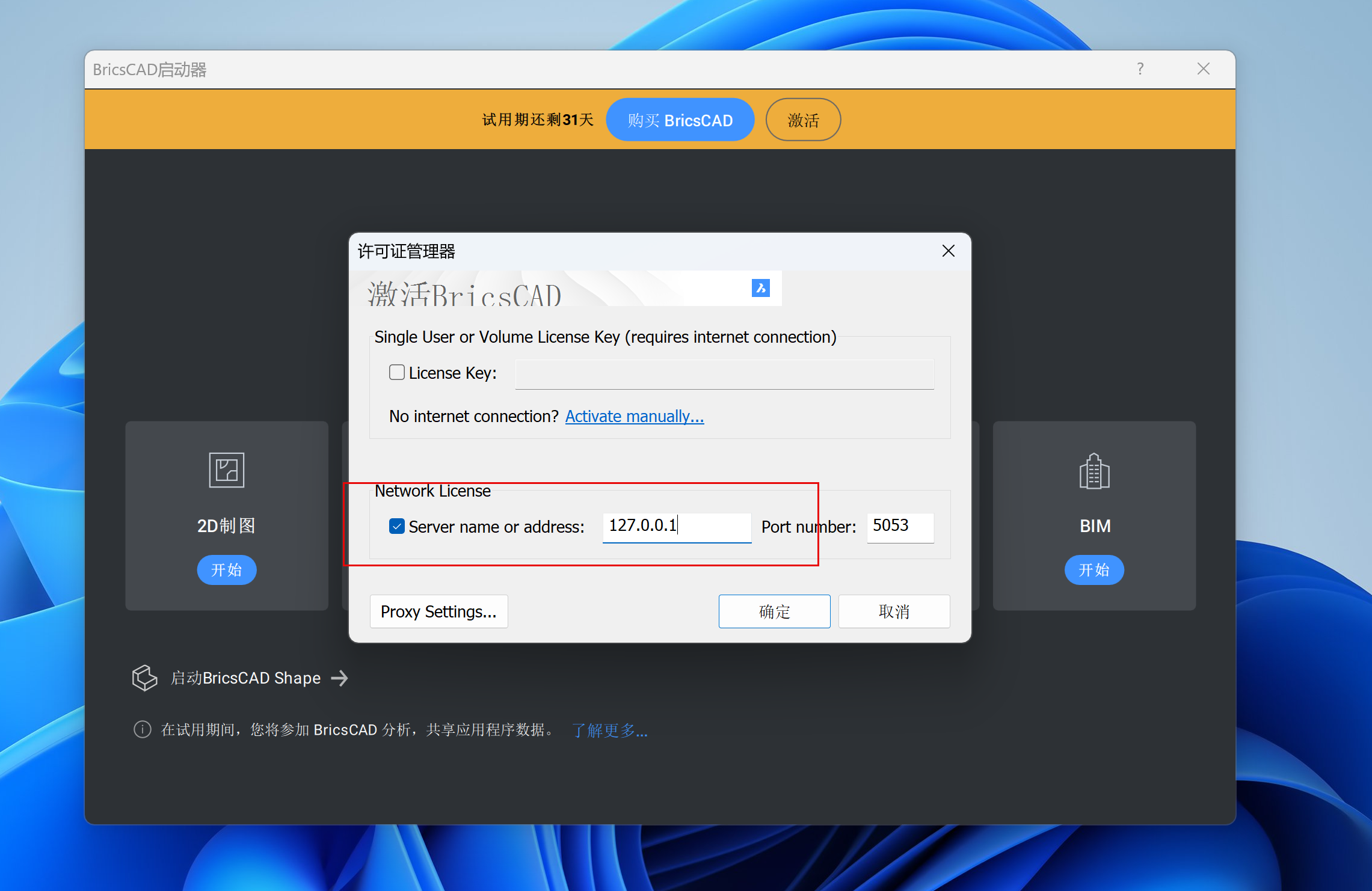Click the 2D drafting floor plan icon
1372x891 pixels.
coord(226,470)
